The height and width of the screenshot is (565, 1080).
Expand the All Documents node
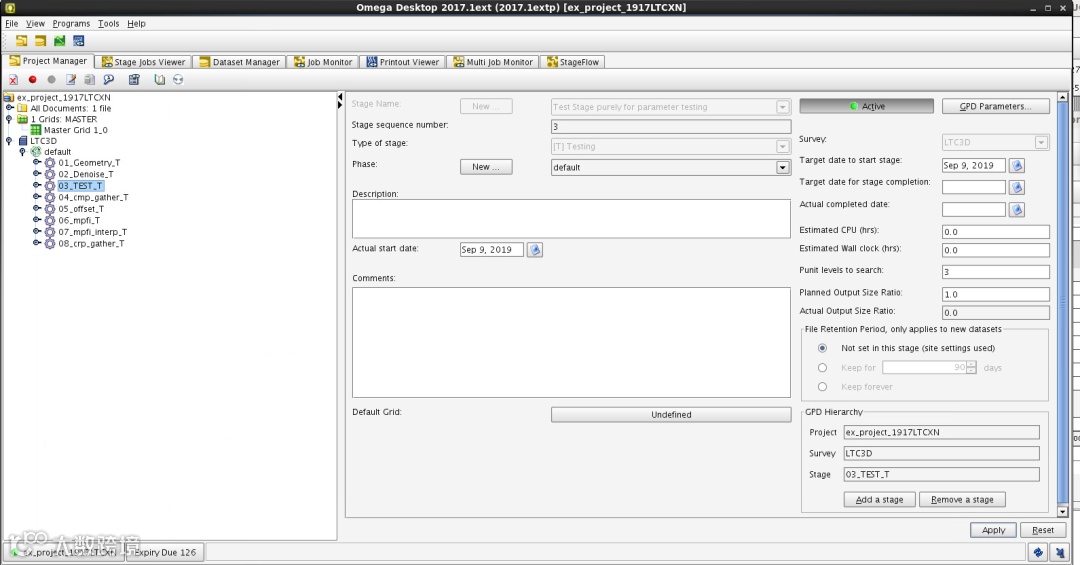[10, 107]
